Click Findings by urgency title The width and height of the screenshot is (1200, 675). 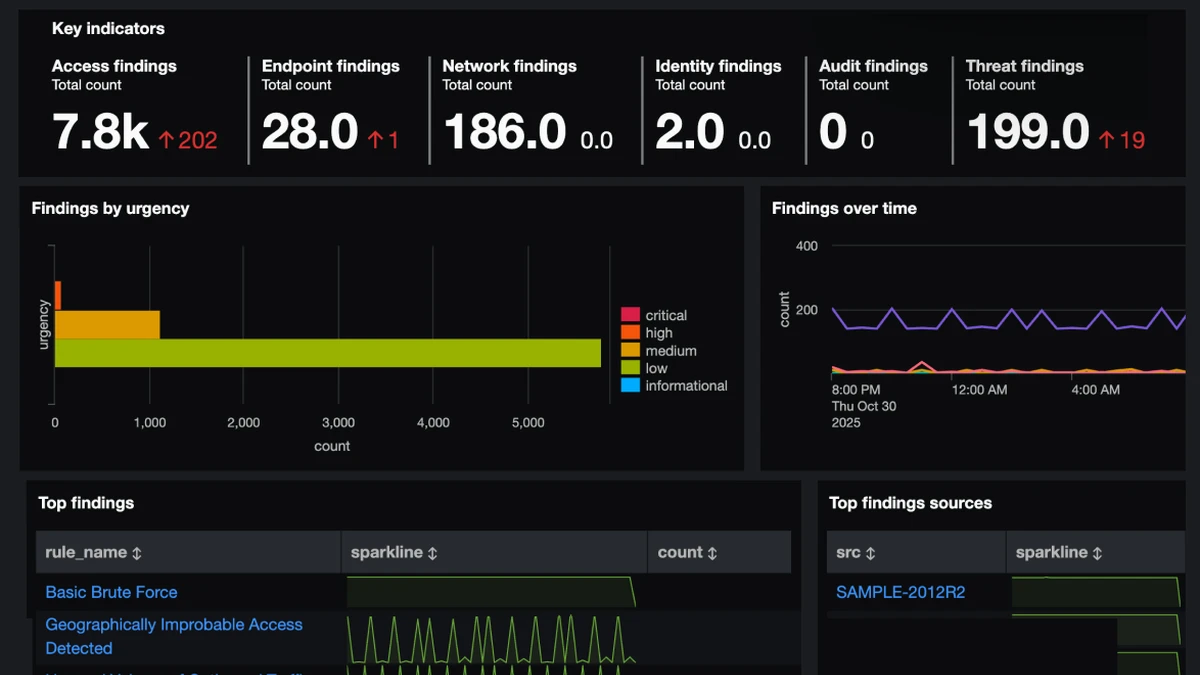tap(110, 209)
